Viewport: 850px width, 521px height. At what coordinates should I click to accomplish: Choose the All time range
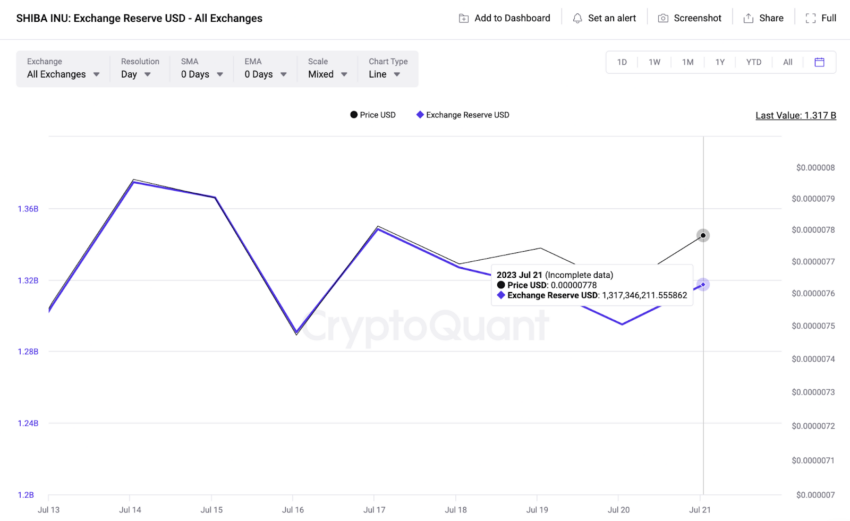[788, 62]
